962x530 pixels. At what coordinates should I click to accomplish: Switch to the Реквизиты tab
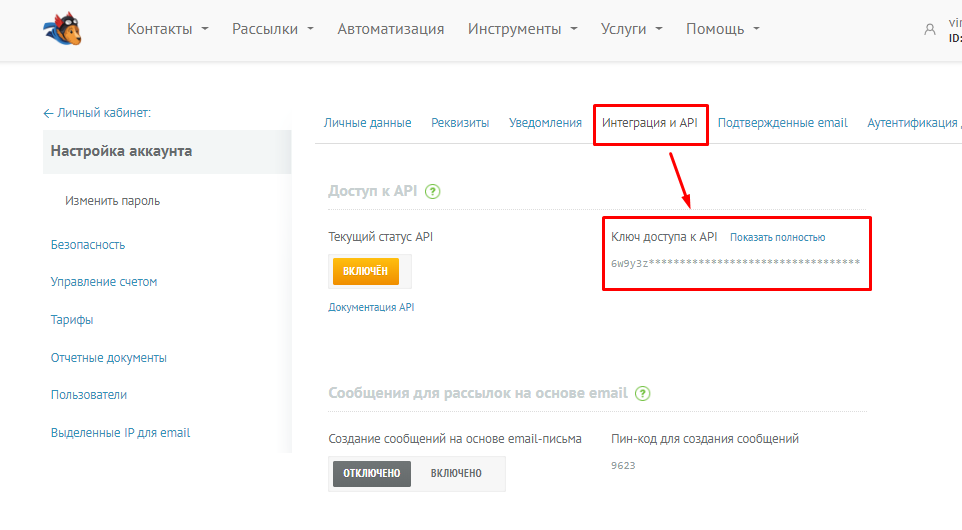click(460, 123)
